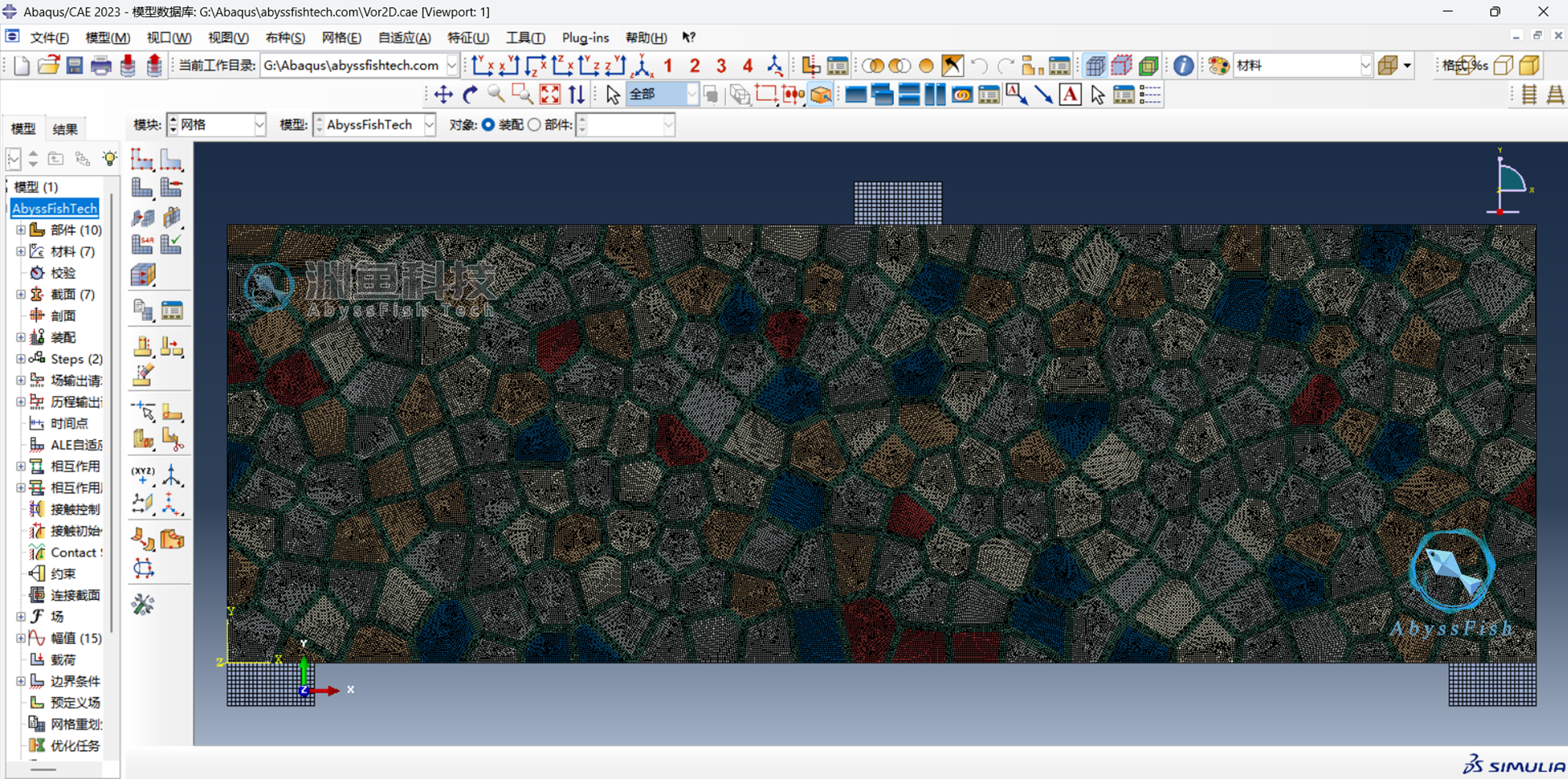
Task: Toggle mesh visibility cube icon
Action: tap(1095, 66)
